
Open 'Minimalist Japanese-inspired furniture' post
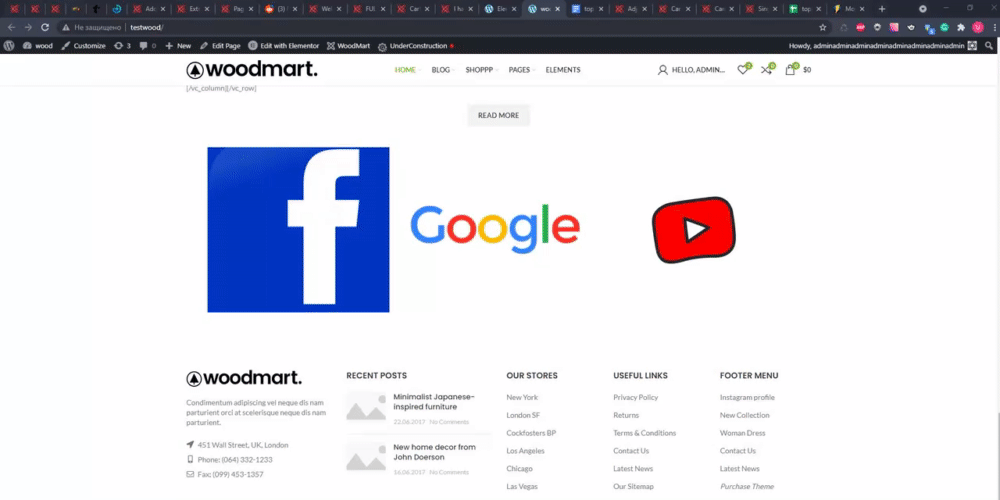click(434, 402)
